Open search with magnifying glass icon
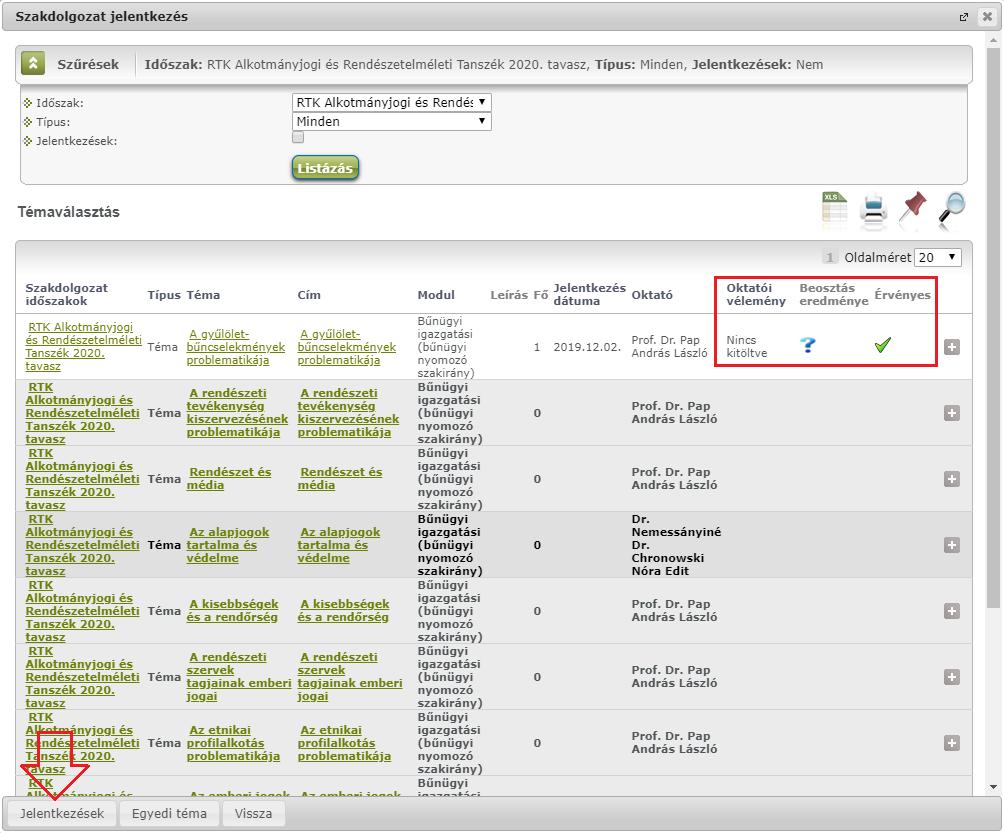1004x833 pixels. click(952, 208)
